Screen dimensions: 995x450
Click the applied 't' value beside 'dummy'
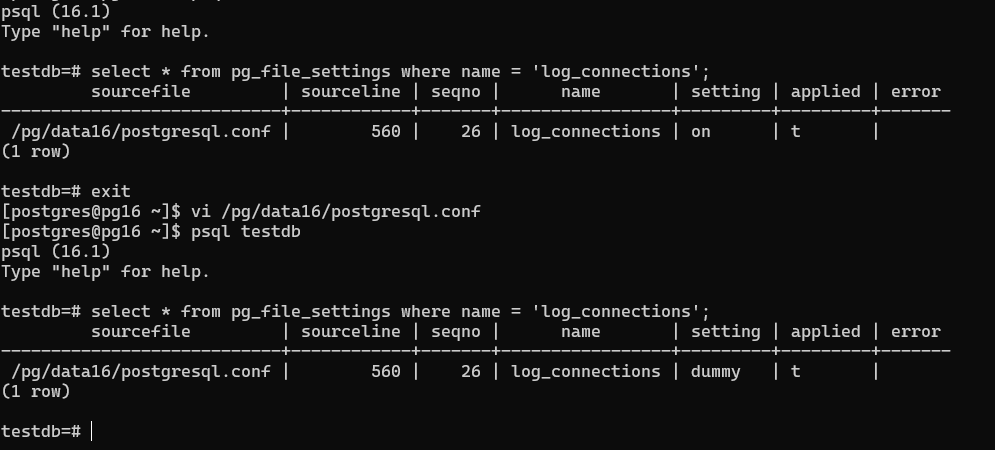(795, 371)
